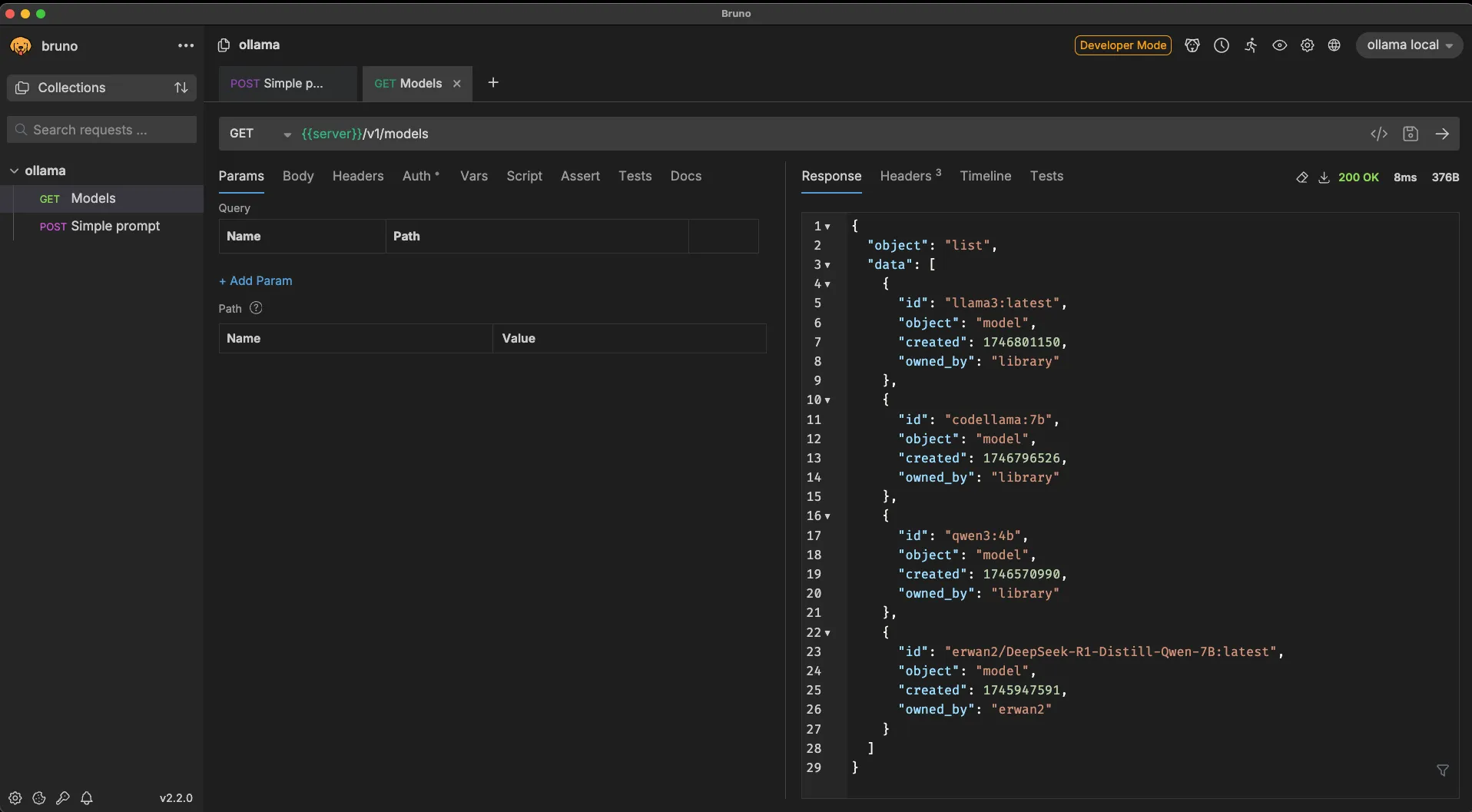The width and height of the screenshot is (1472, 812).
Task: Click "llama3:latest" in the response
Action: pos(1002,303)
